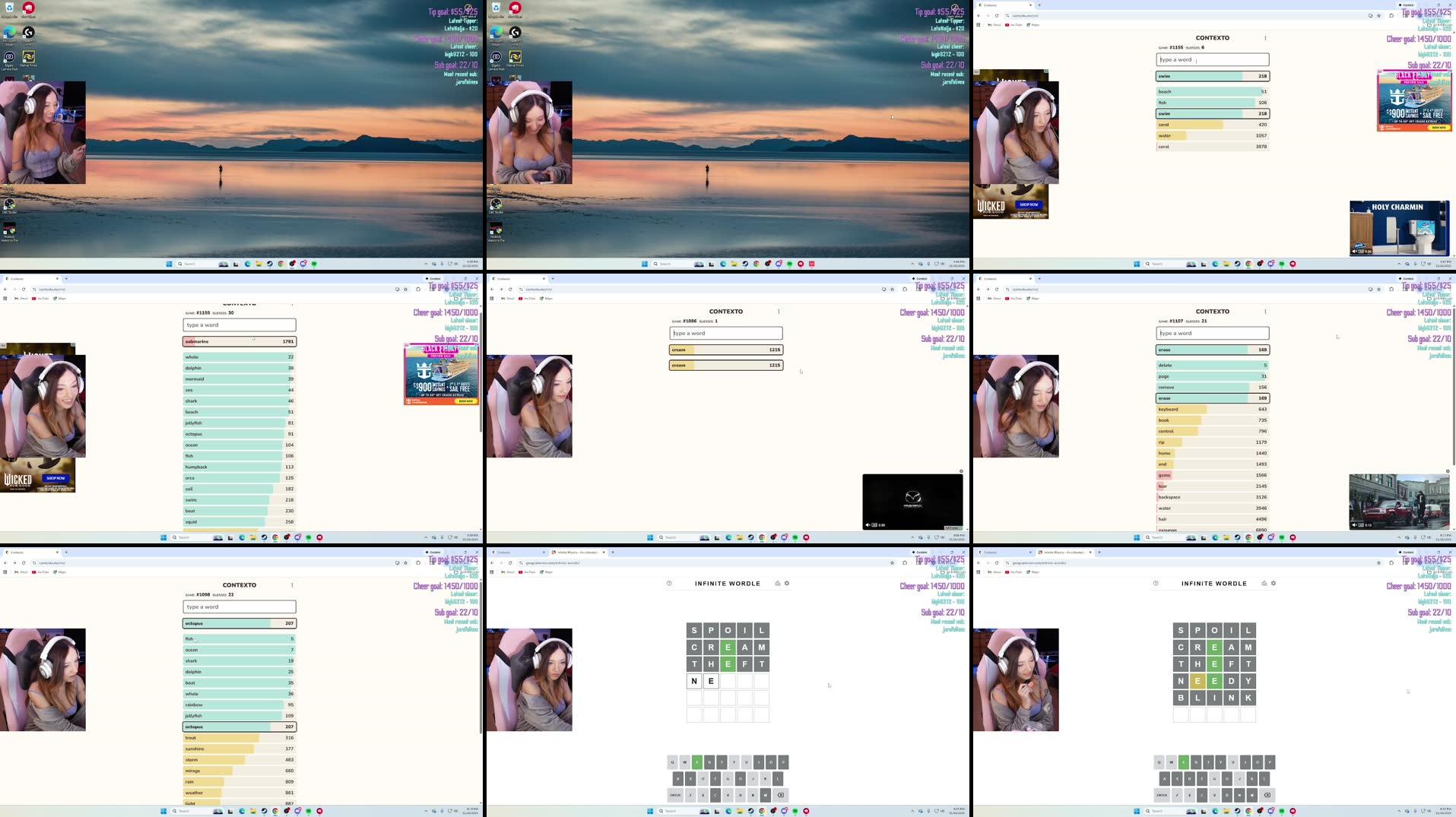Viewport: 1456px width, 817px height.
Task: Click the 'type a word' input field
Action: tap(239, 606)
